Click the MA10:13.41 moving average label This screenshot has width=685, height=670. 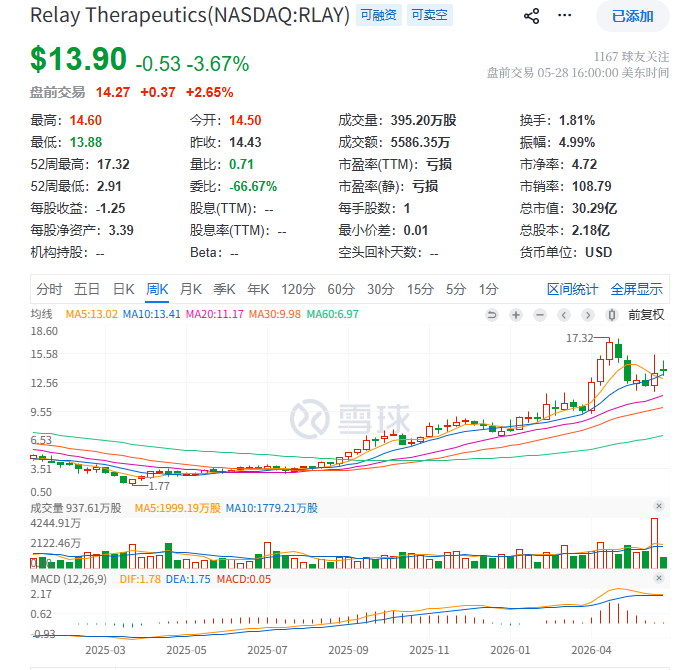click(151, 314)
